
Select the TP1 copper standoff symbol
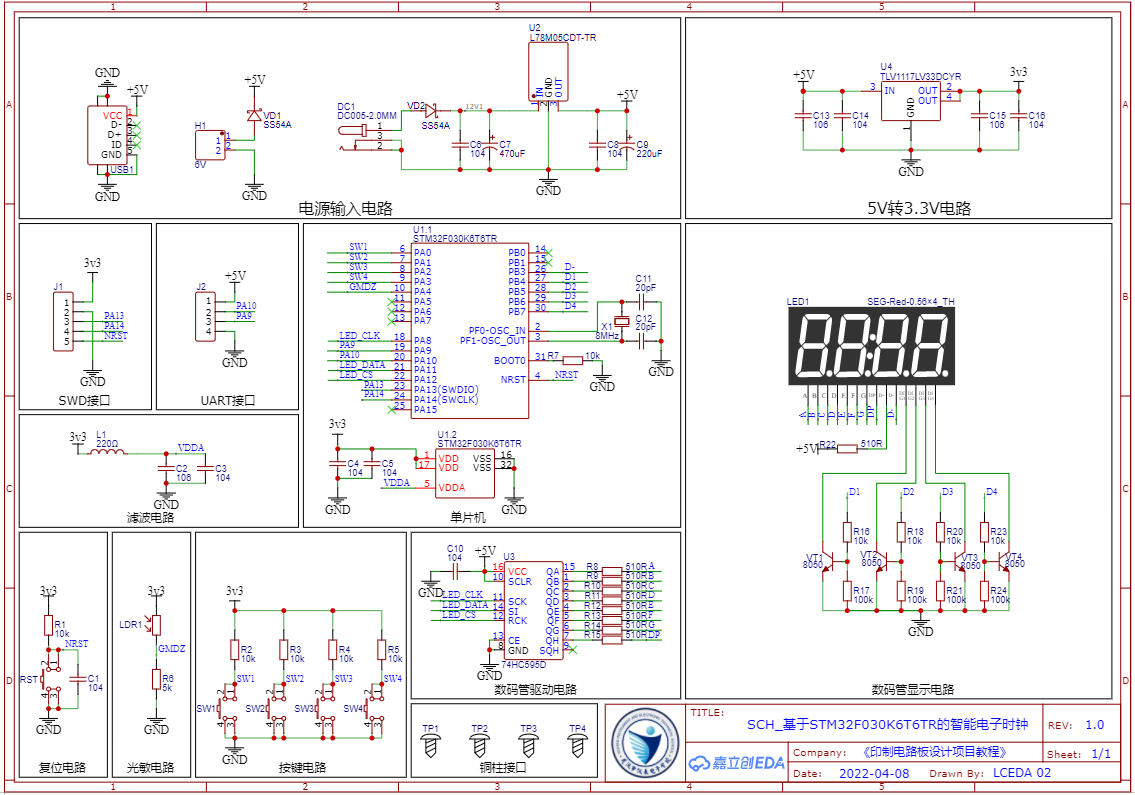tap(431, 746)
